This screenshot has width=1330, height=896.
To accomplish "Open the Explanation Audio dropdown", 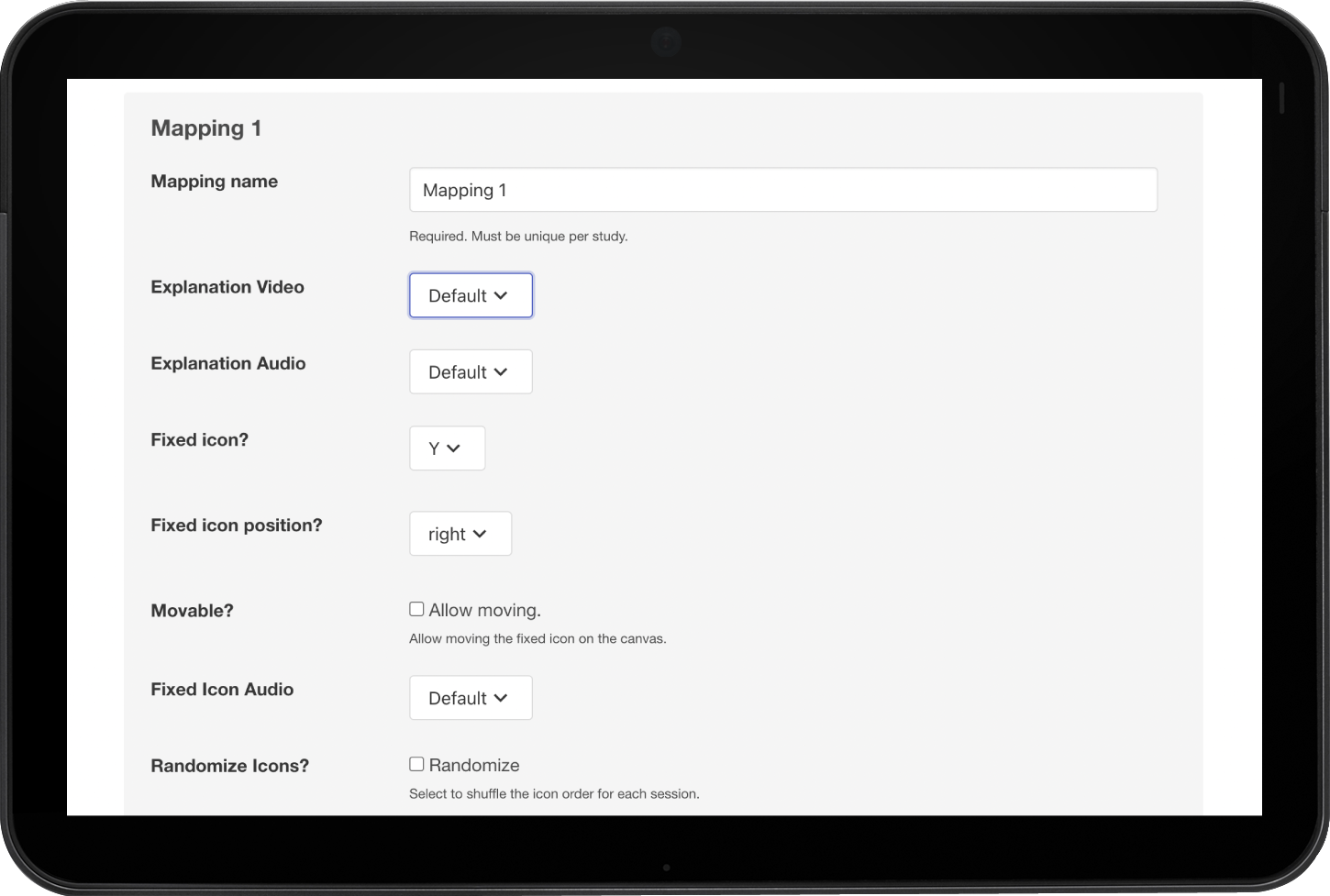I will point(471,371).
